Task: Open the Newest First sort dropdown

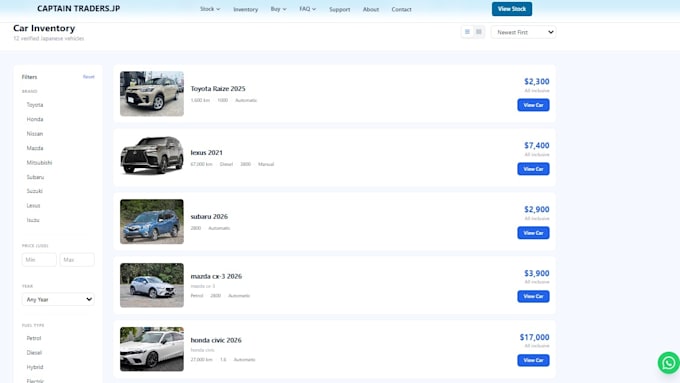Action: tap(523, 32)
